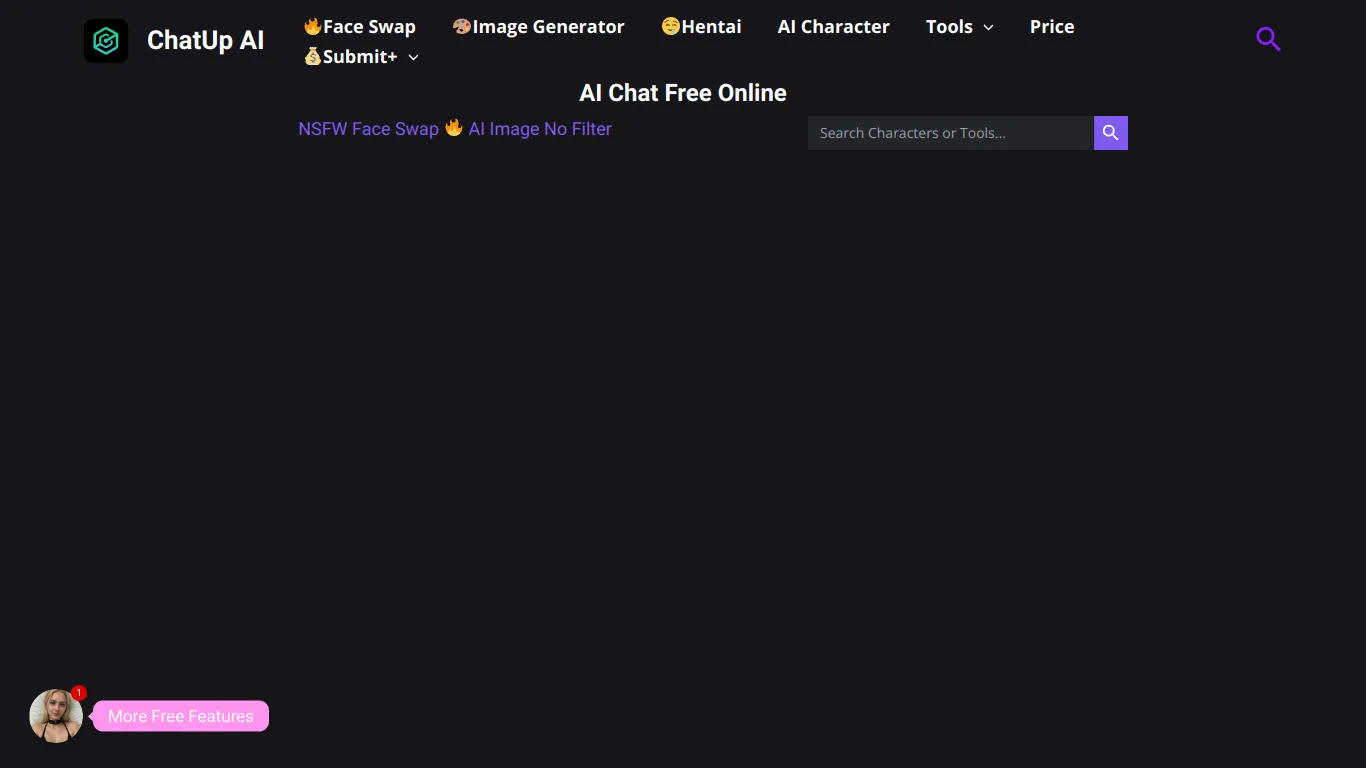Open the avatar chat bubble thumbnail
Viewport: 1366px width, 768px height.
point(56,716)
